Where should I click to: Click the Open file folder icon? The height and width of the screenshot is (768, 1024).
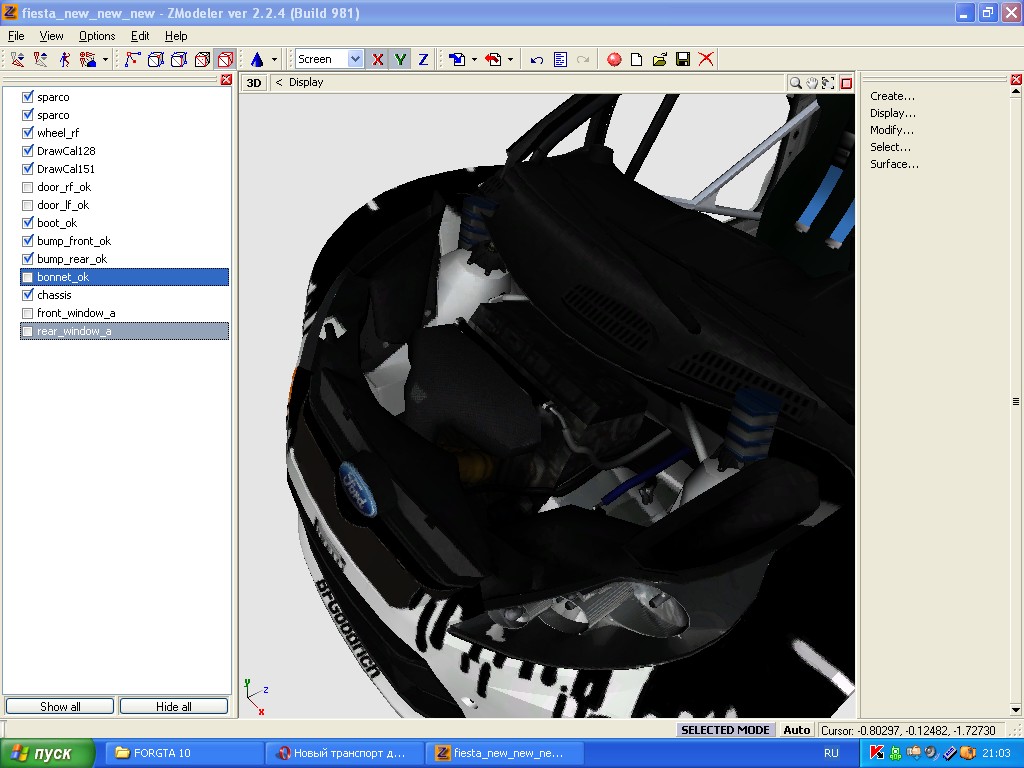(x=660, y=60)
